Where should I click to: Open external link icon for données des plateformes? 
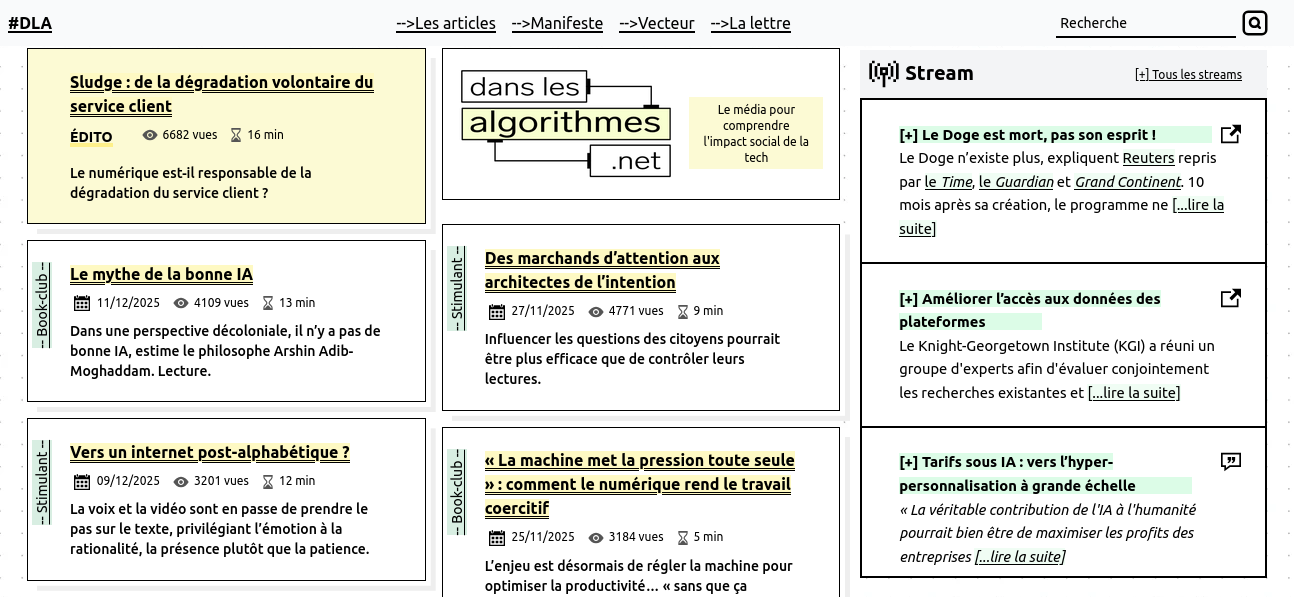point(1231,298)
